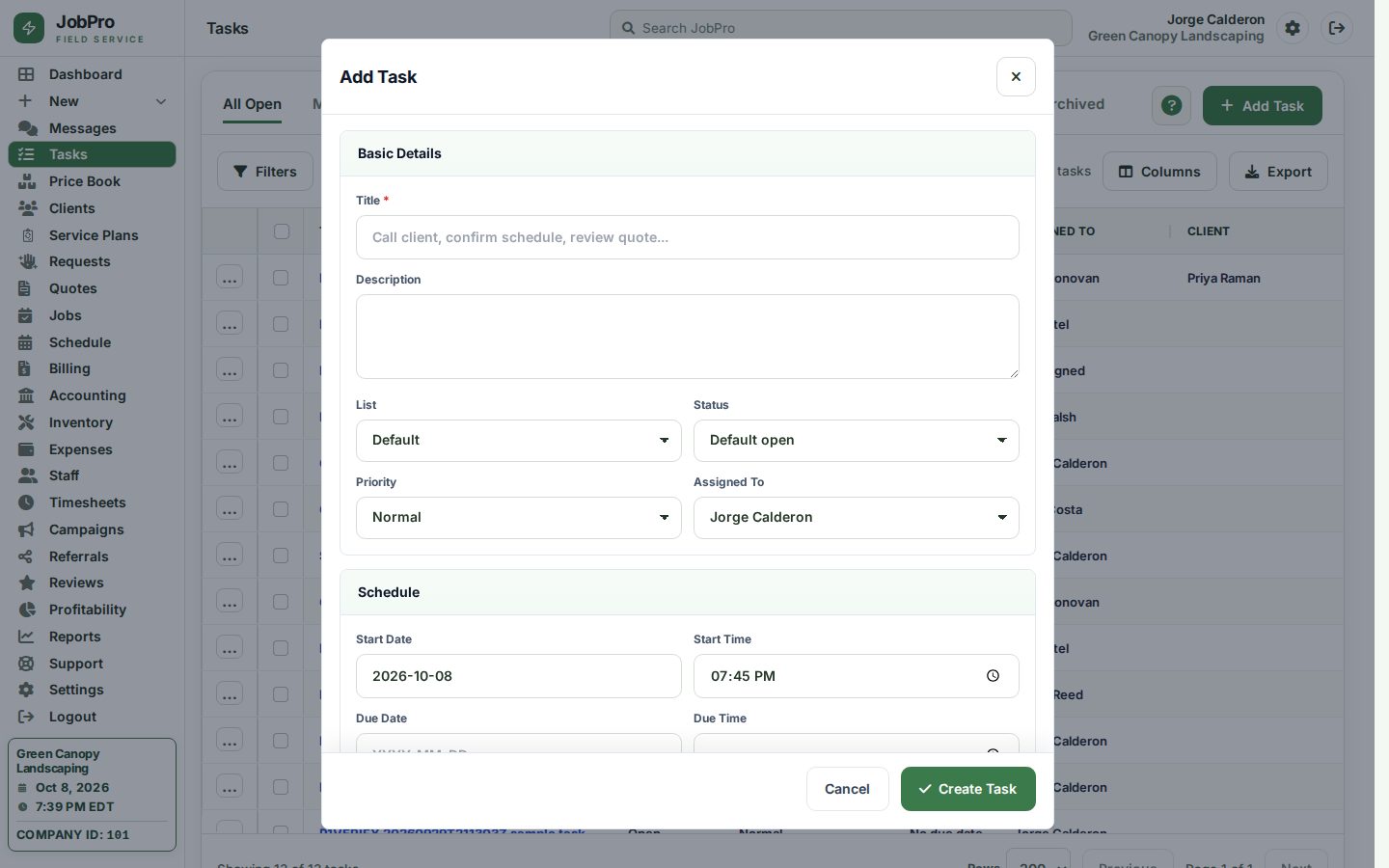Select Accounting in the sidebar menu
1389x868 pixels.
(92, 395)
